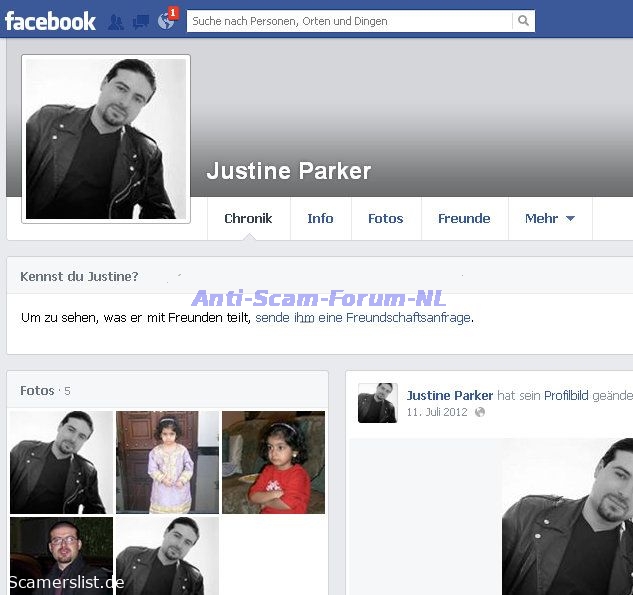This screenshot has height=595, width=633.
Task: Click the public globe icon beside post date
Action: [480, 412]
